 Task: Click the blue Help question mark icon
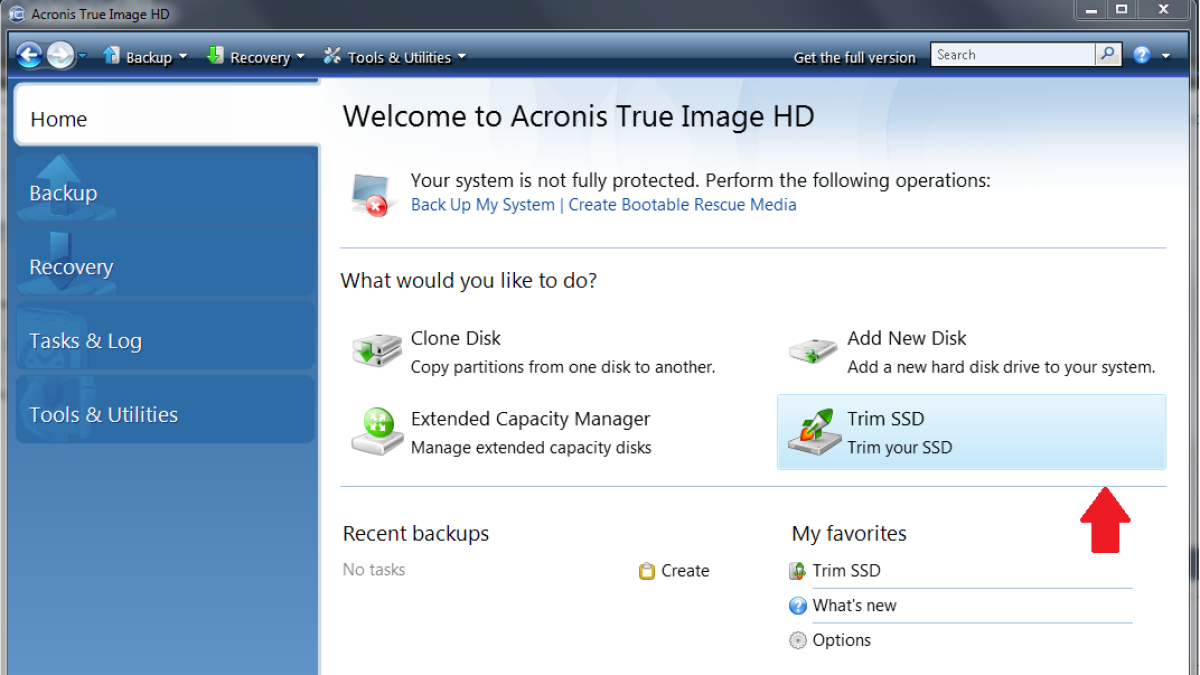tap(1142, 56)
